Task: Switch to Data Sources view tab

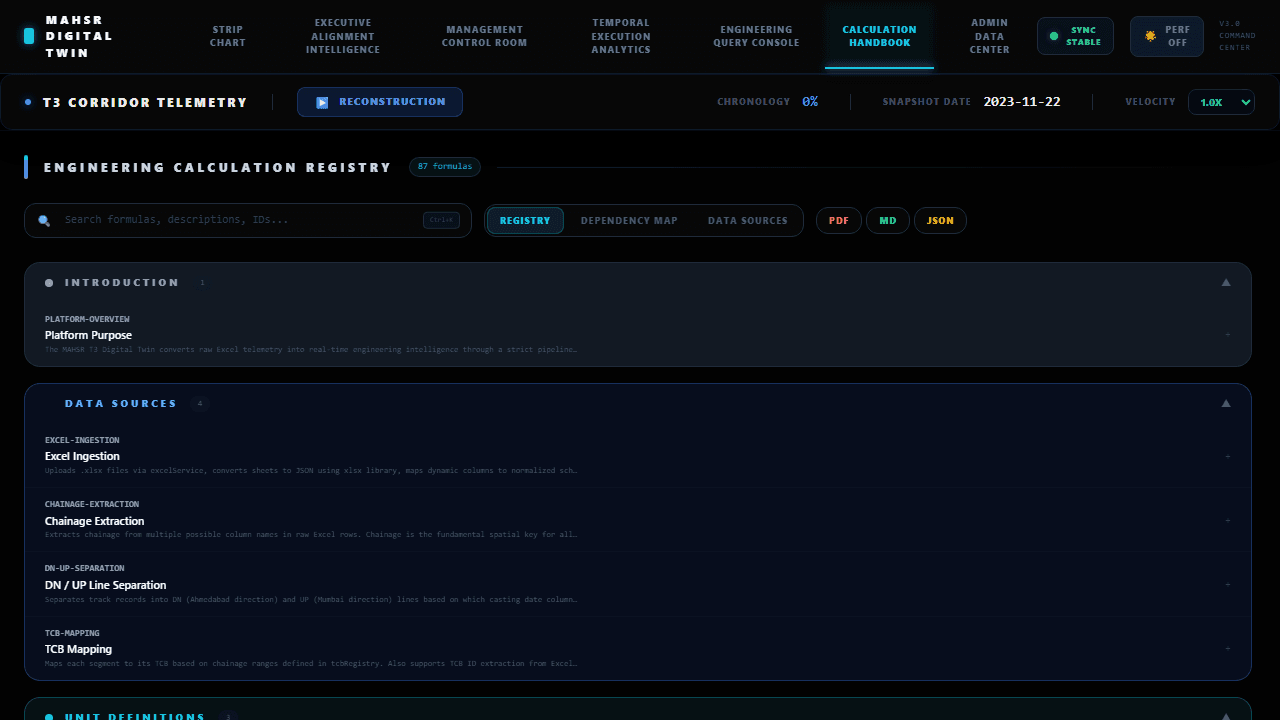Action: (x=748, y=221)
